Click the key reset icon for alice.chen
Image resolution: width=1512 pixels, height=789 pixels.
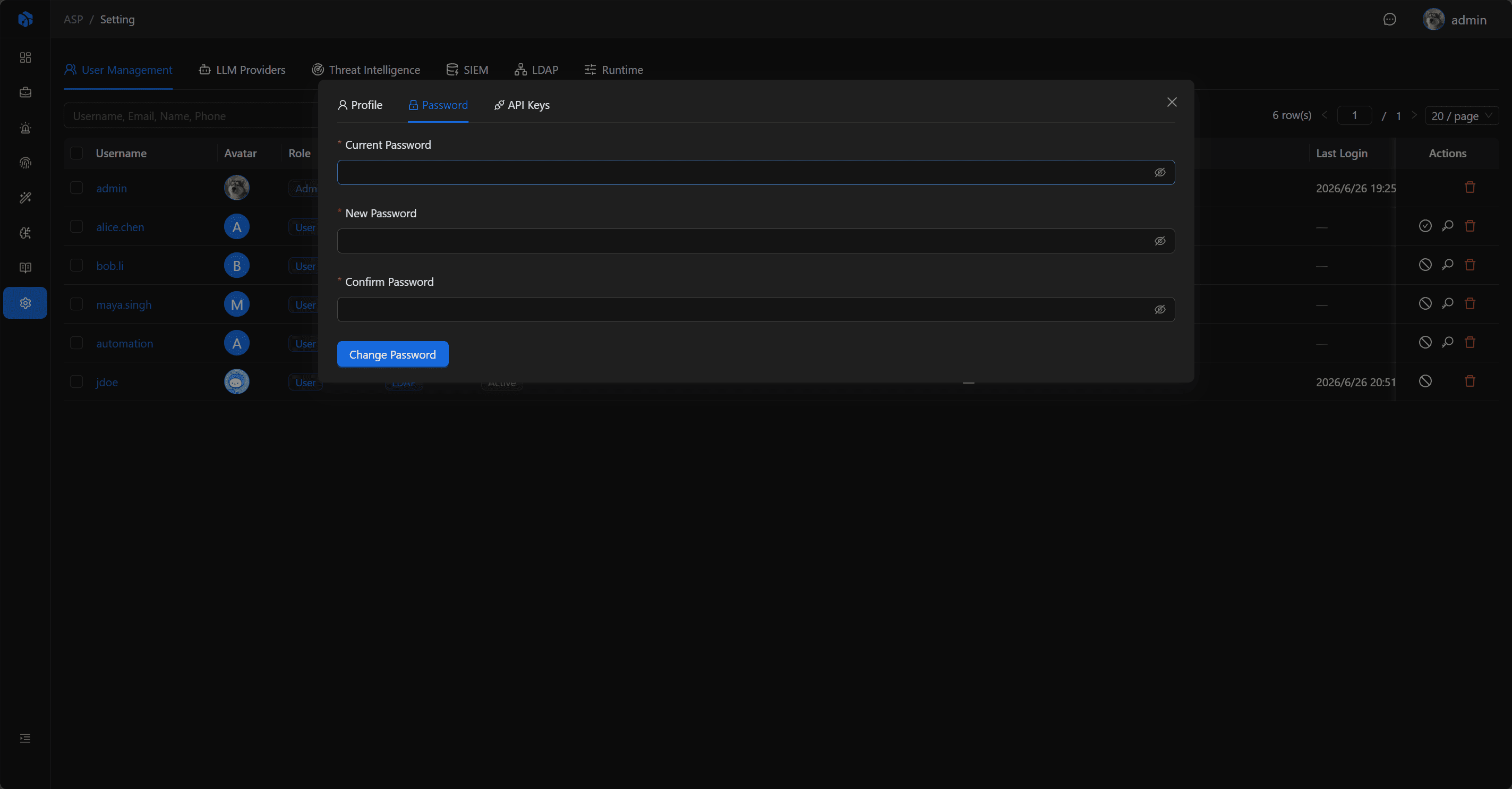[1447, 226]
